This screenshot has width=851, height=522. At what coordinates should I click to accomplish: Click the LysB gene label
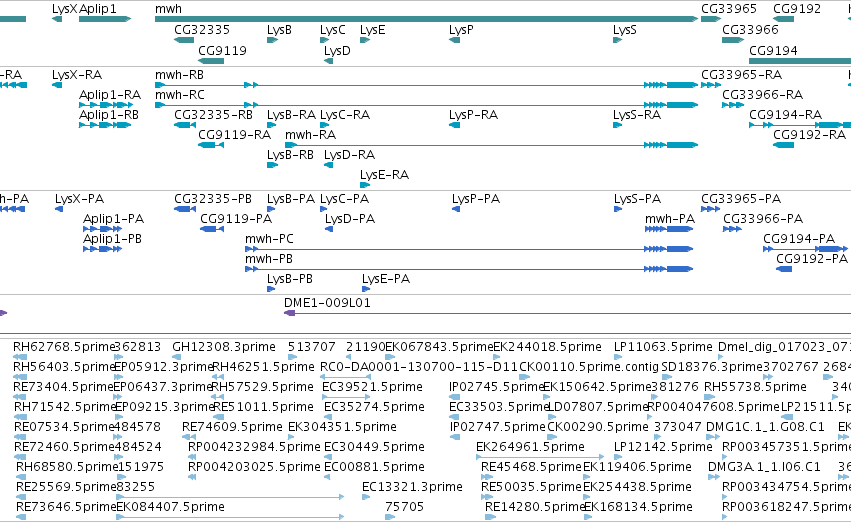click(279, 30)
